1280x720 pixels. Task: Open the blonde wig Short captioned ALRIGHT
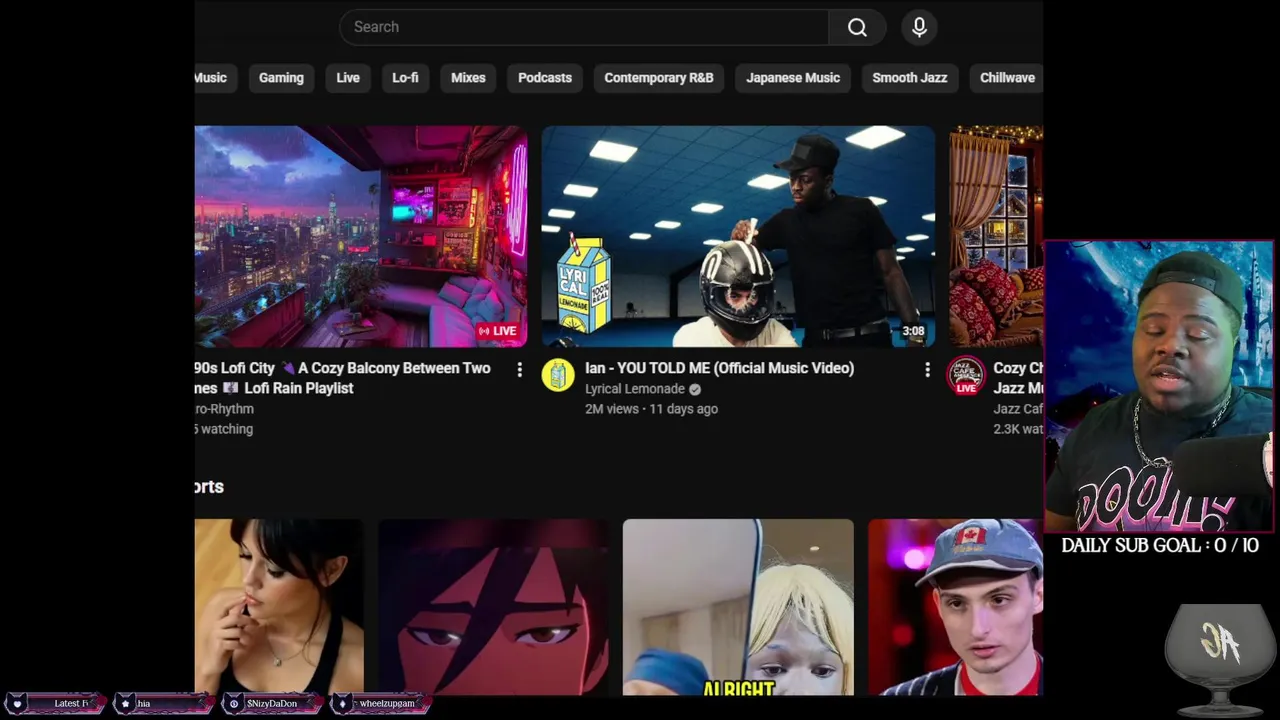(738, 607)
